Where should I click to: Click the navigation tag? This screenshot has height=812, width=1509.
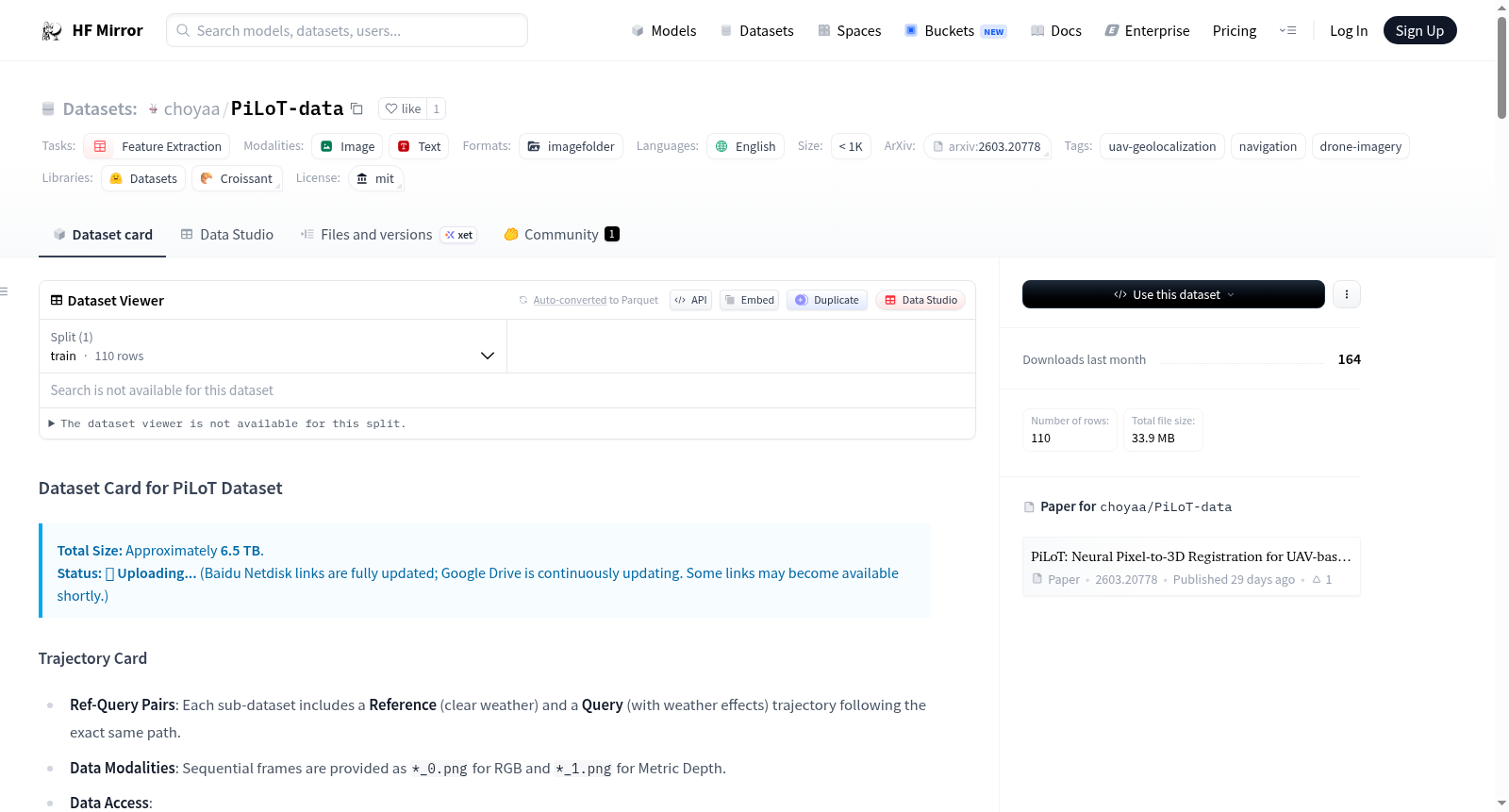tap(1268, 146)
